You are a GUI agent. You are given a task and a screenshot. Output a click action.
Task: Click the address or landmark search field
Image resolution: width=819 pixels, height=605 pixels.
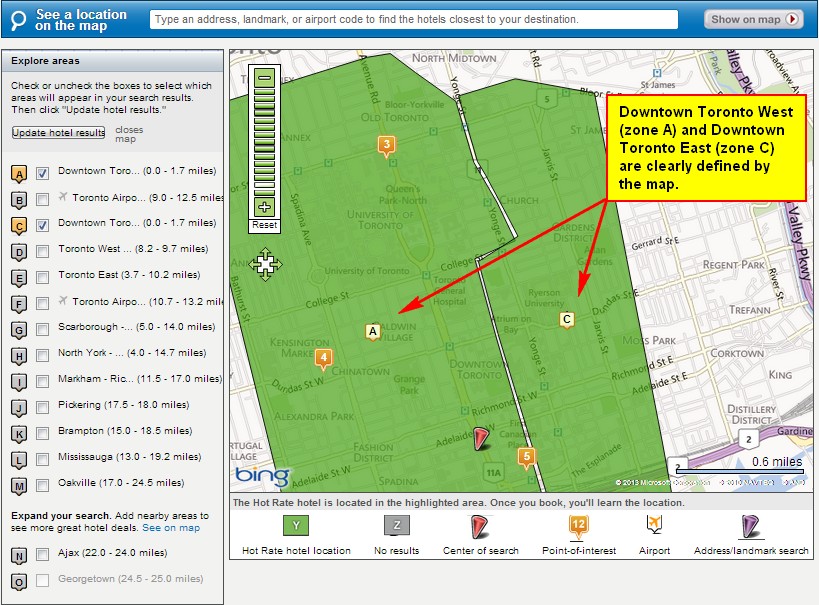pyautogui.click(x=414, y=19)
